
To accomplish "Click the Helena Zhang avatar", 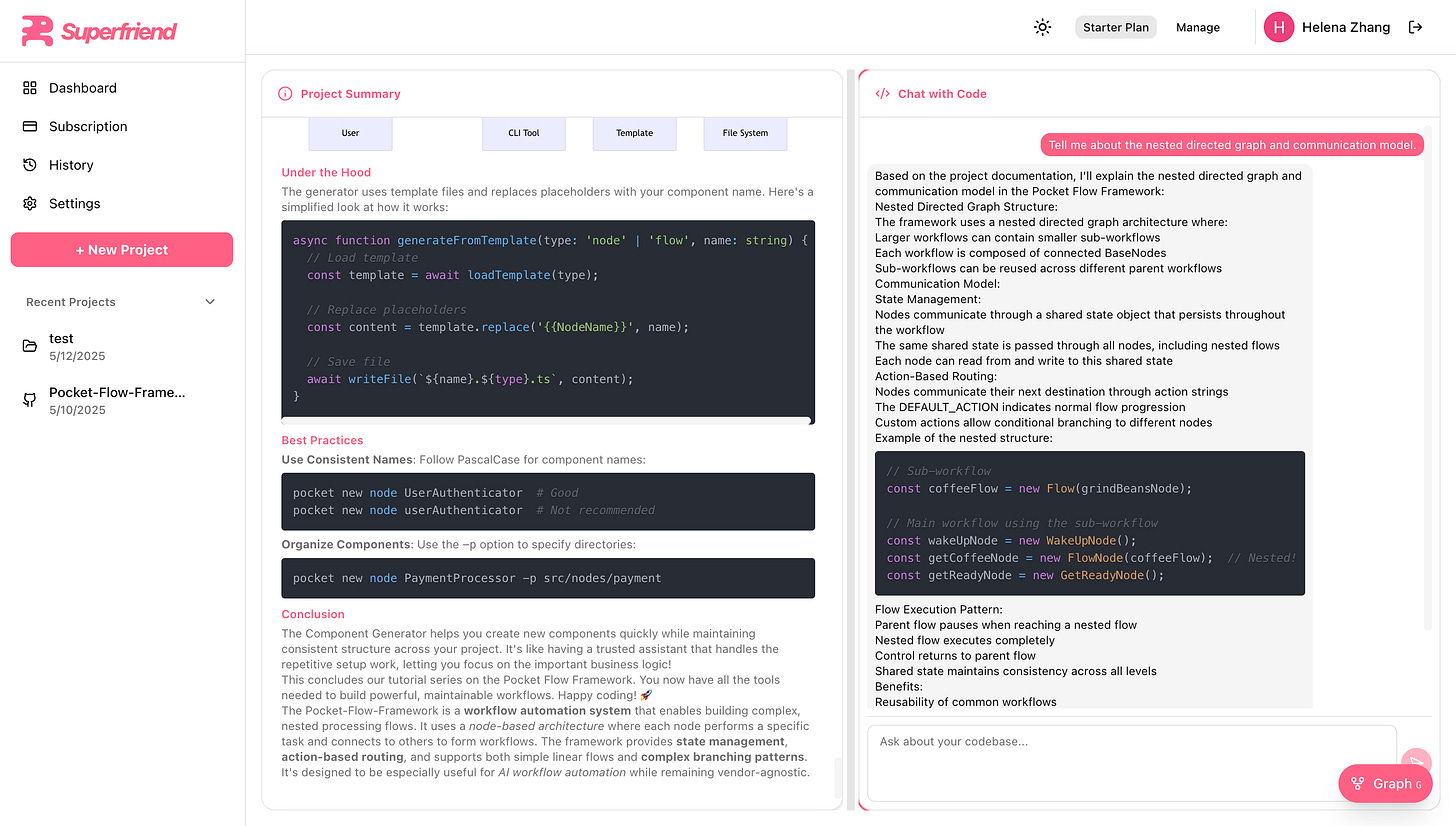I will pos(1279,27).
